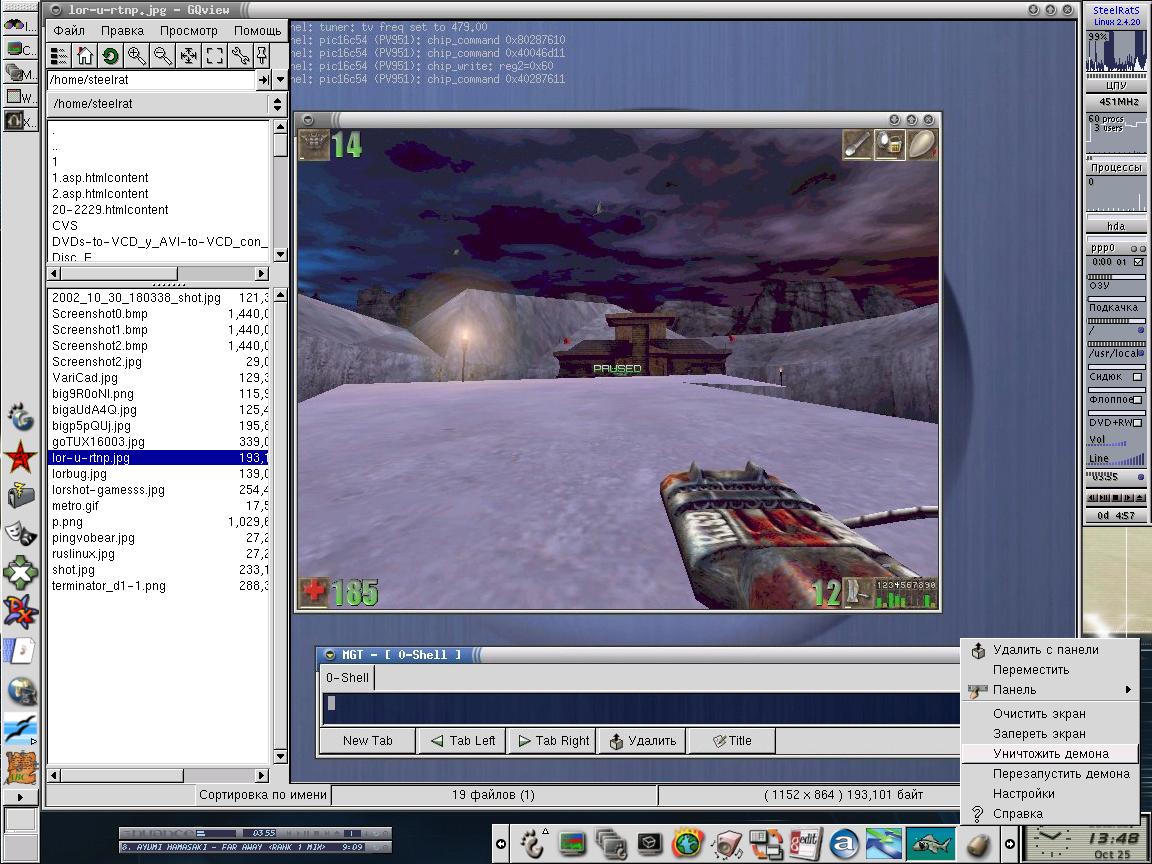Click the green refresh icon in GQview

tap(110, 56)
